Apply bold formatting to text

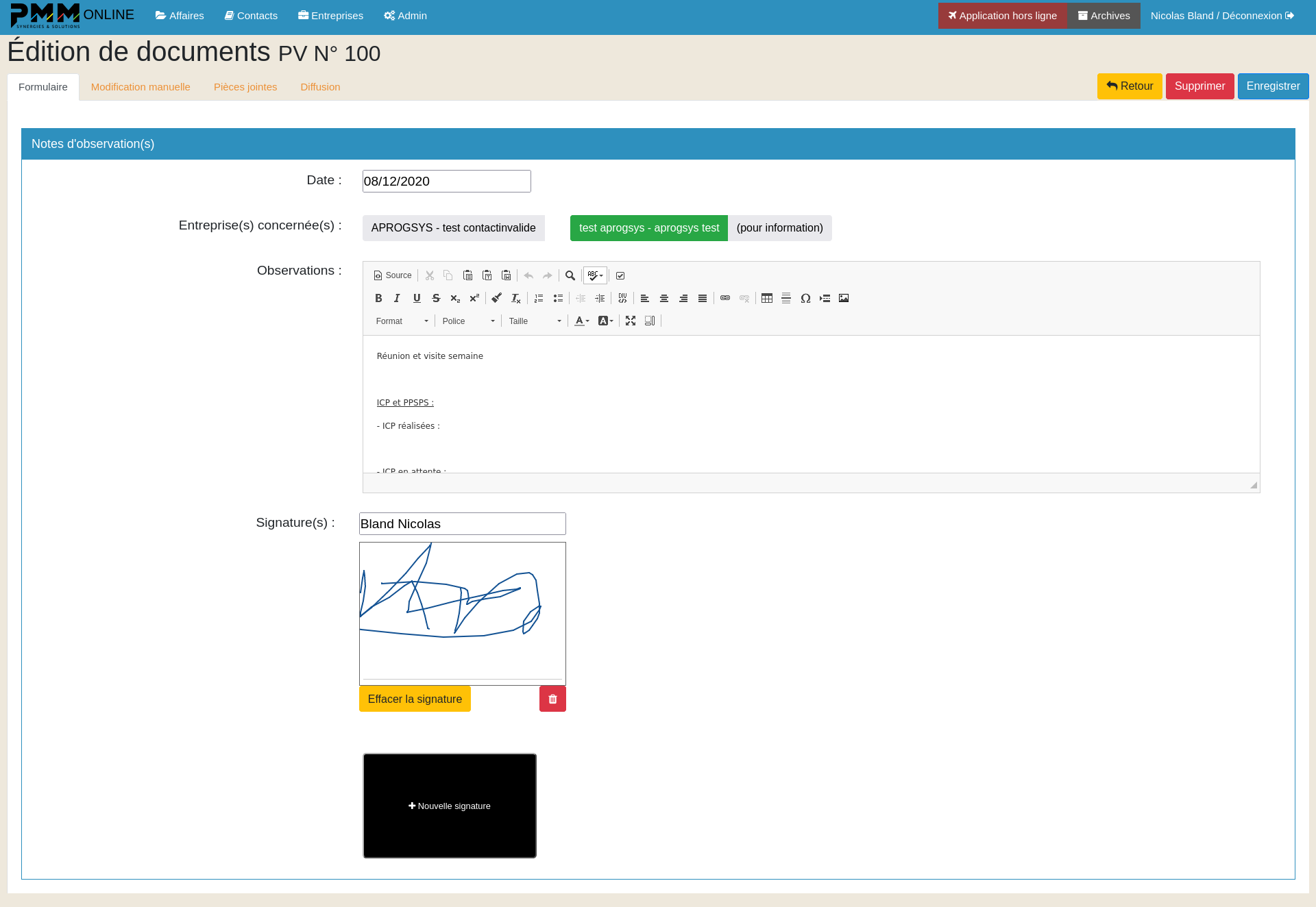pyautogui.click(x=378, y=298)
